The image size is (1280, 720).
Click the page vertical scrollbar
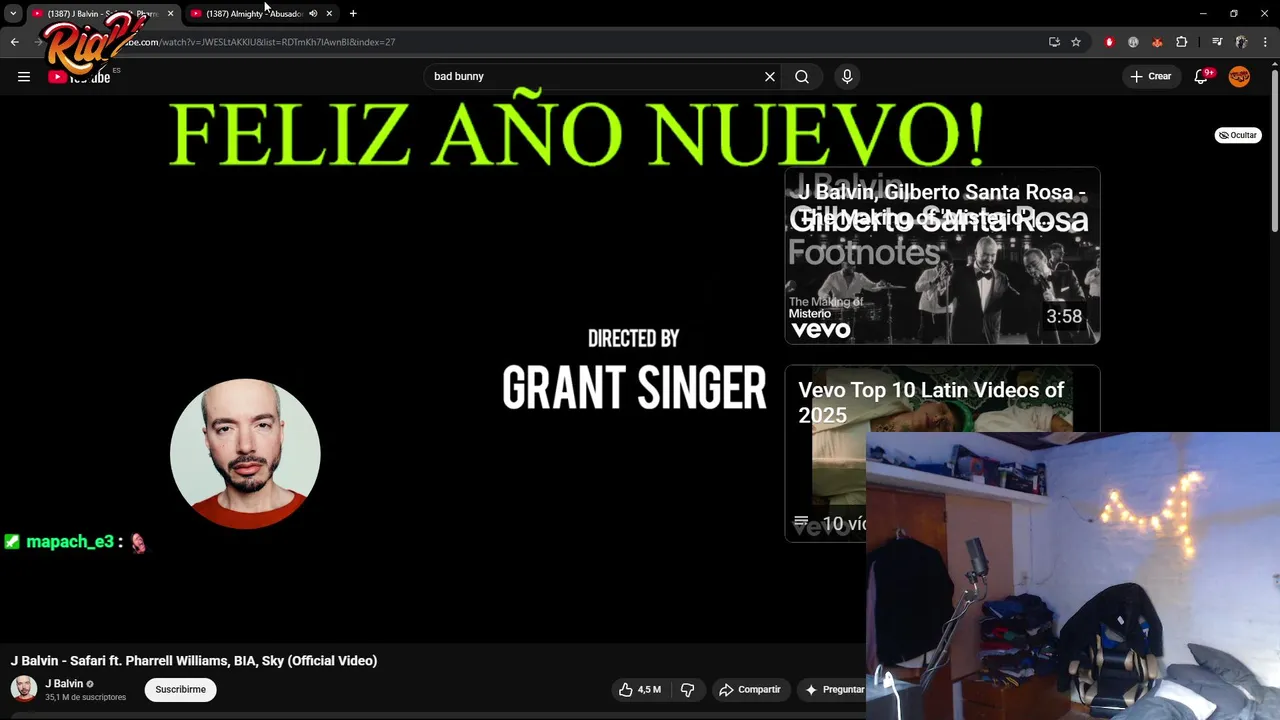pyautogui.click(x=1274, y=150)
